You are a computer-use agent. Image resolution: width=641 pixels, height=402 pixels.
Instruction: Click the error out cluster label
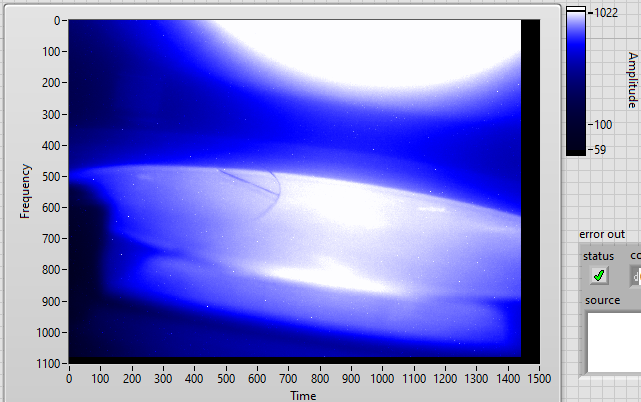(x=602, y=234)
